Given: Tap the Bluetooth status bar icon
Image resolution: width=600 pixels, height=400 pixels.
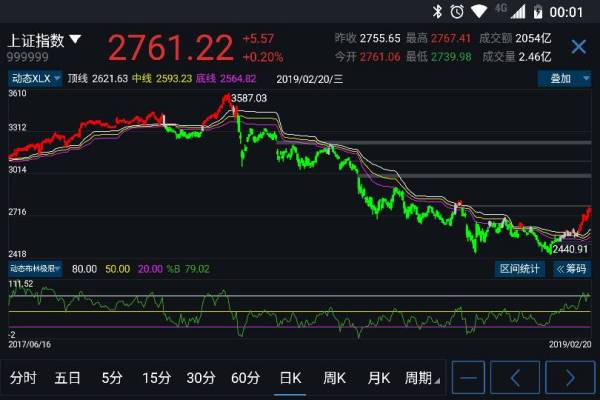Looking at the screenshot, I should pos(437,11).
